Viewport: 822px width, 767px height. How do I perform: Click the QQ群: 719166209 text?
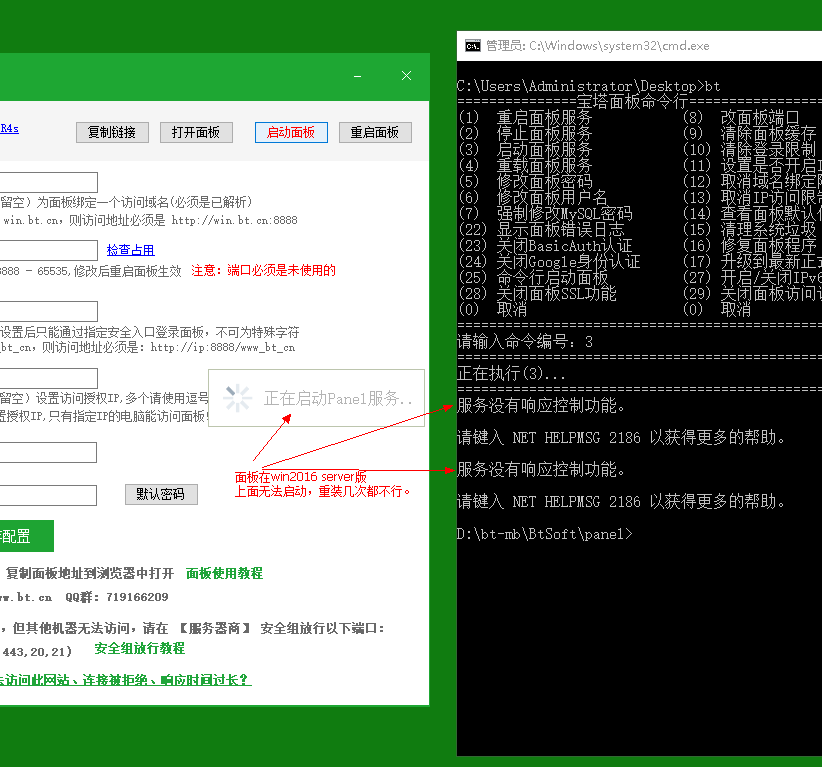click(117, 597)
